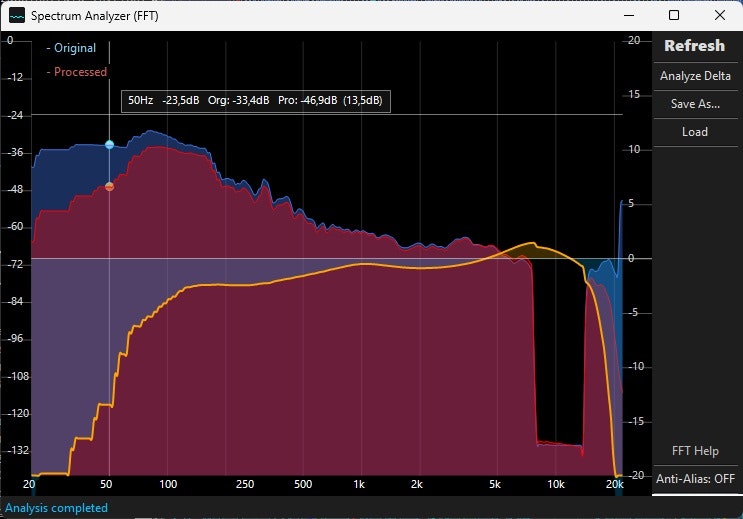Click the 500 frequency axis label
The image size is (743, 519).
[x=303, y=484]
